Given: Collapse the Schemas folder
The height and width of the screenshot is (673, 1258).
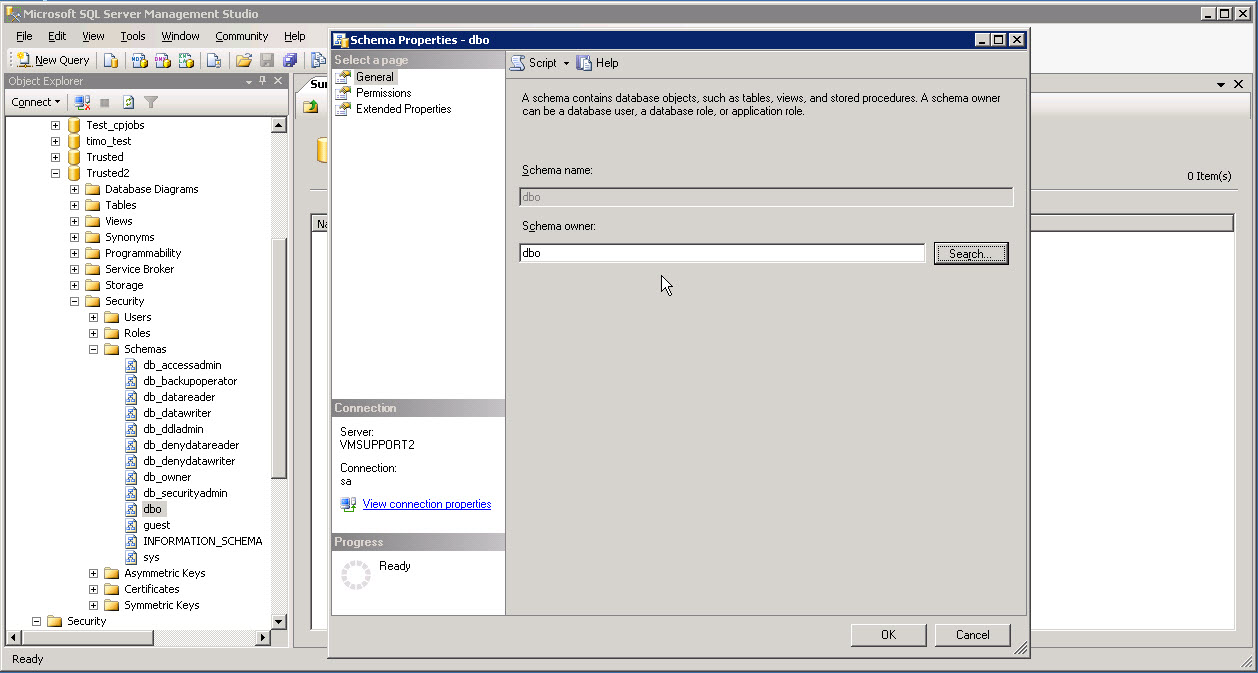Looking at the screenshot, I should click(x=94, y=349).
